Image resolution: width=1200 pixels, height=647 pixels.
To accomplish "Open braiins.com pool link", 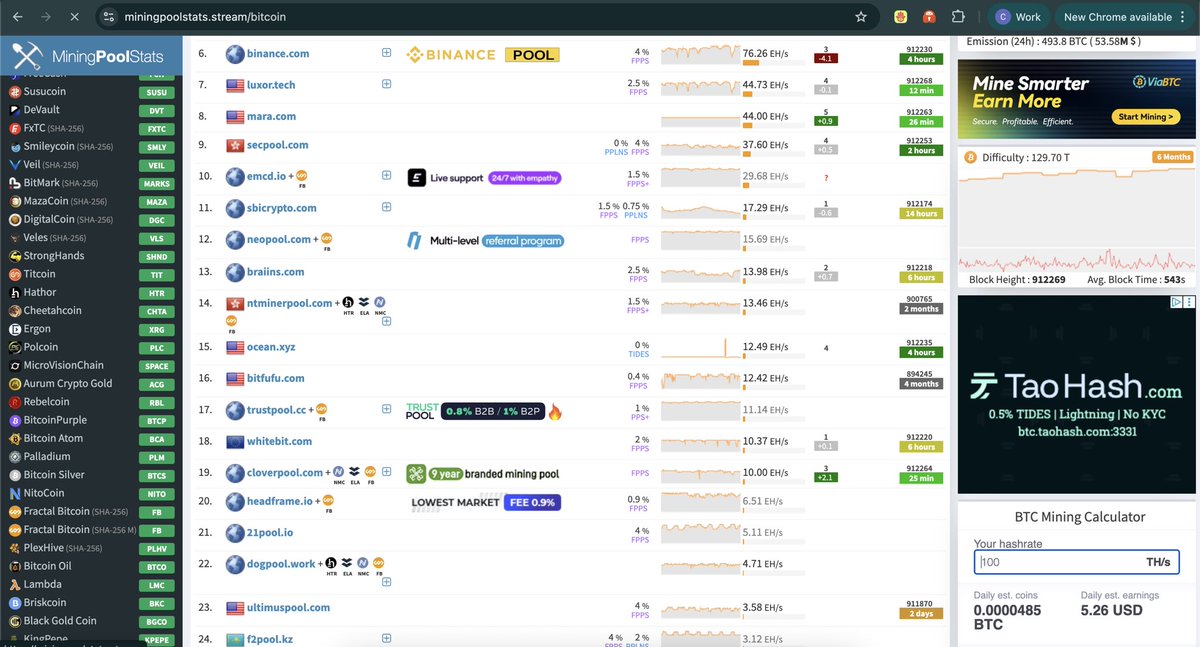I will tap(275, 272).
